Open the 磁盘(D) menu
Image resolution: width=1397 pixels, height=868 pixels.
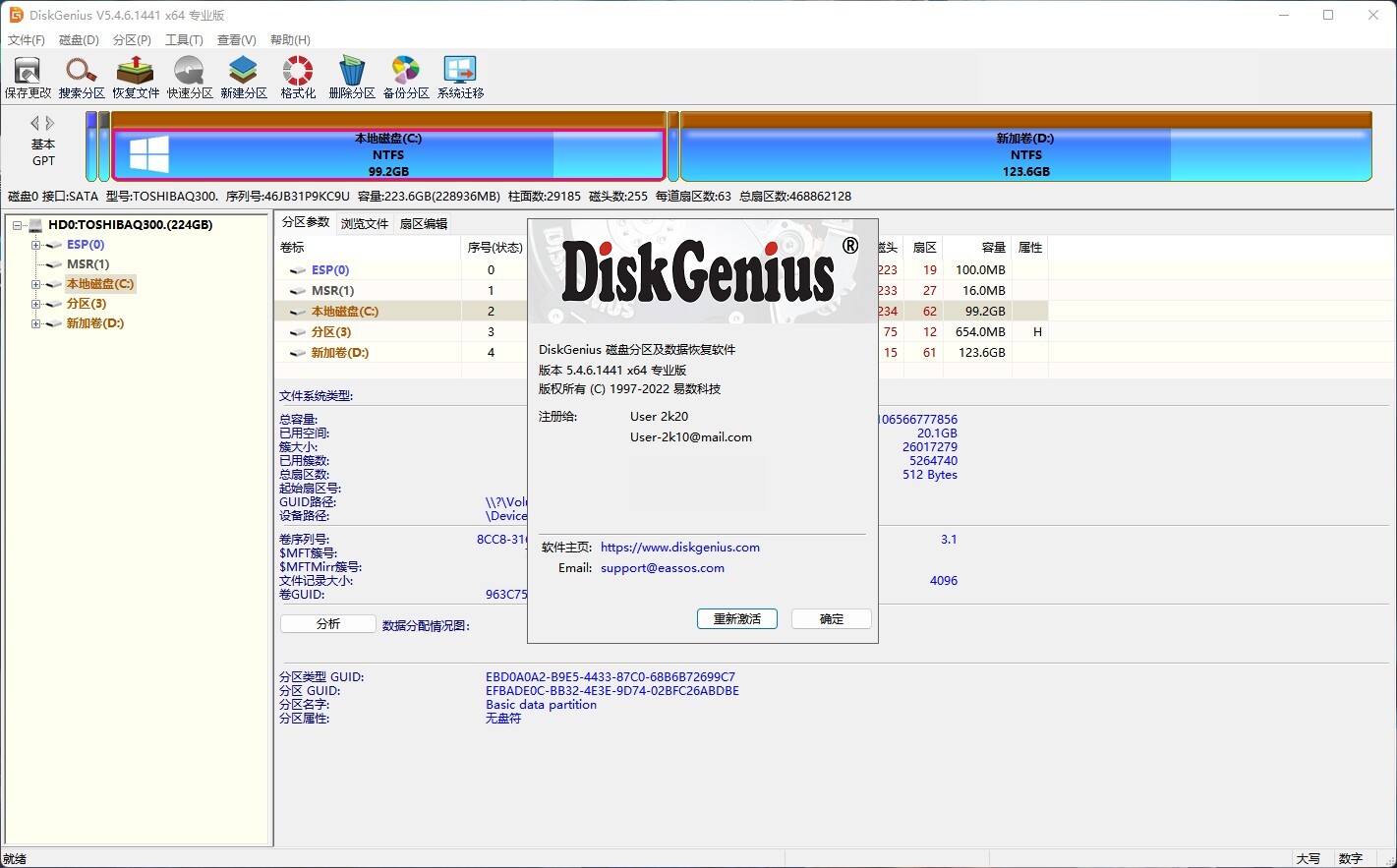coord(79,40)
